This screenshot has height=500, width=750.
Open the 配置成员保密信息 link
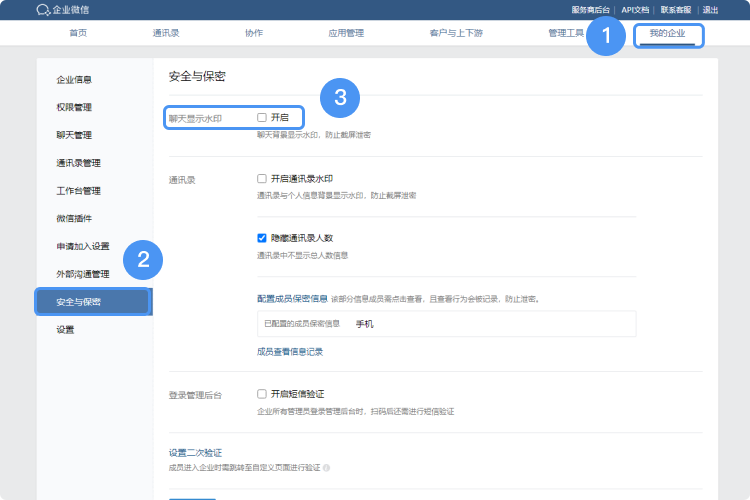click(x=293, y=298)
